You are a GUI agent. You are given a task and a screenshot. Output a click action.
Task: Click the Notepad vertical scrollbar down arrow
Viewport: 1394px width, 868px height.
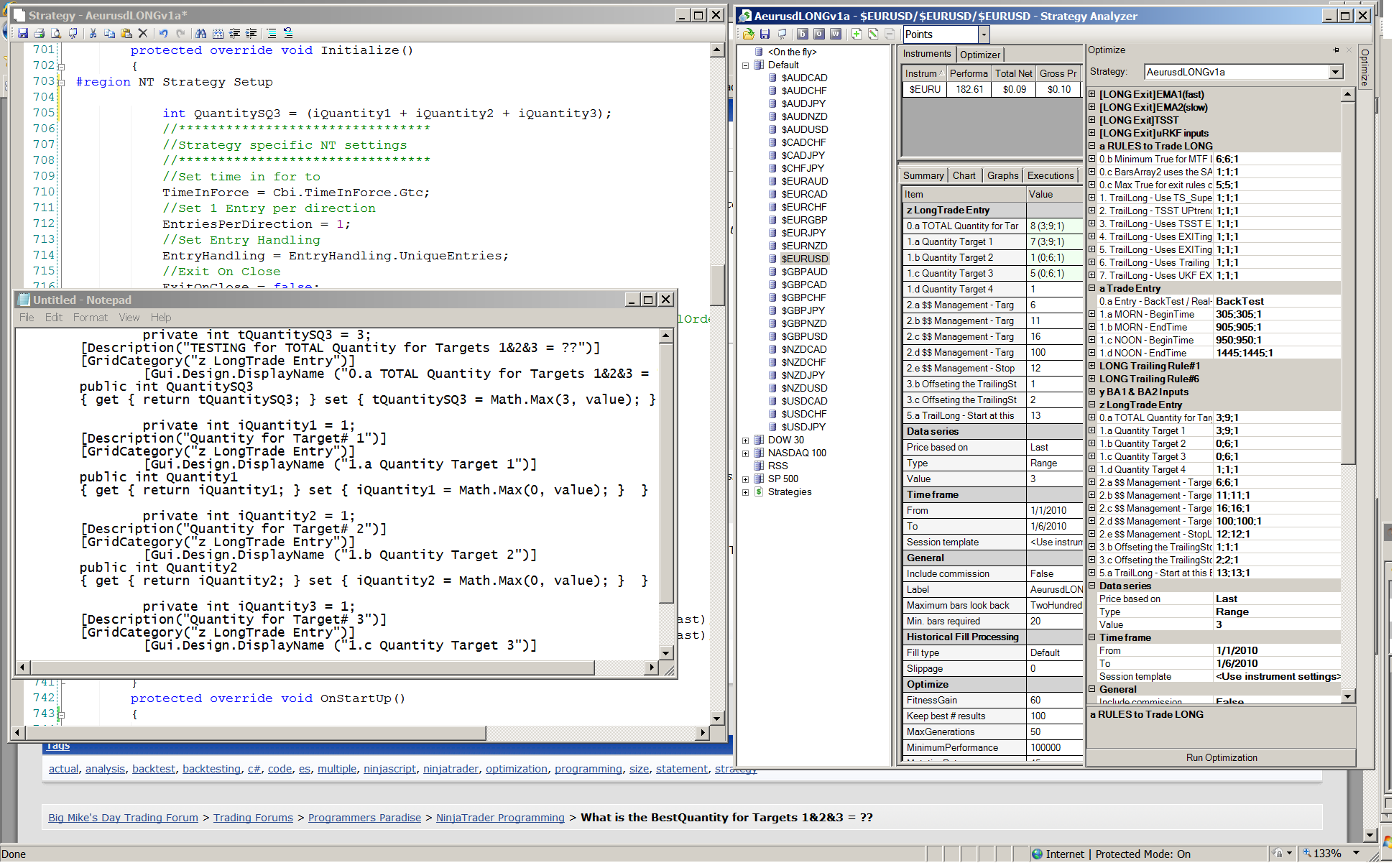tap(666, 653)
